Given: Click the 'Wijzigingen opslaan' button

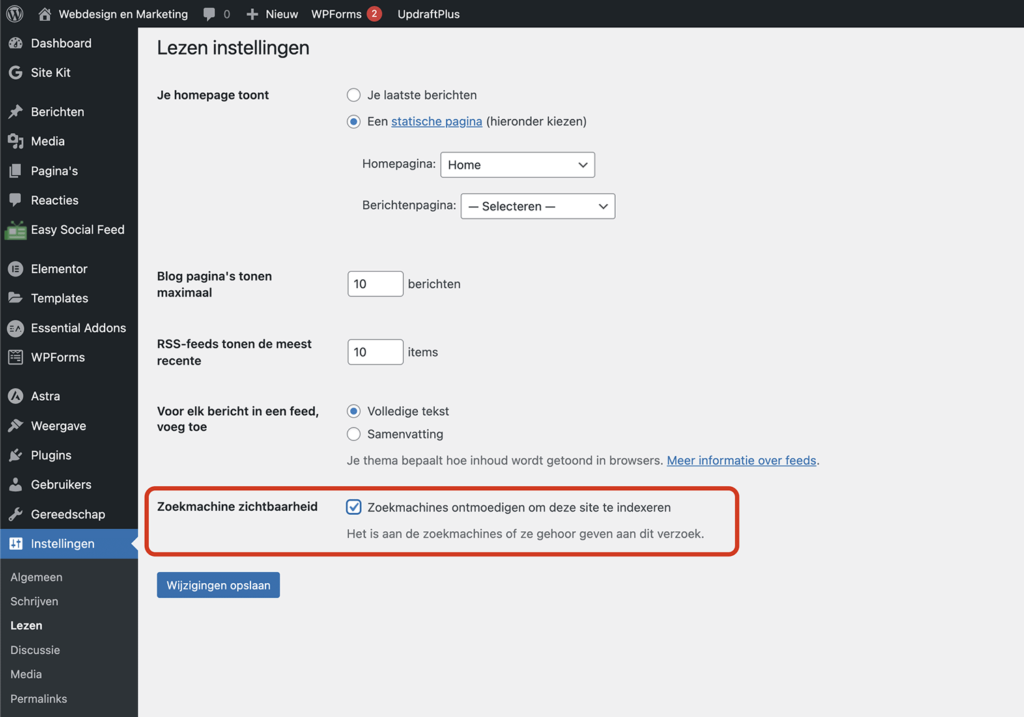Looking at the screenshot, I should pyautogui.click(x=218, y=585).
